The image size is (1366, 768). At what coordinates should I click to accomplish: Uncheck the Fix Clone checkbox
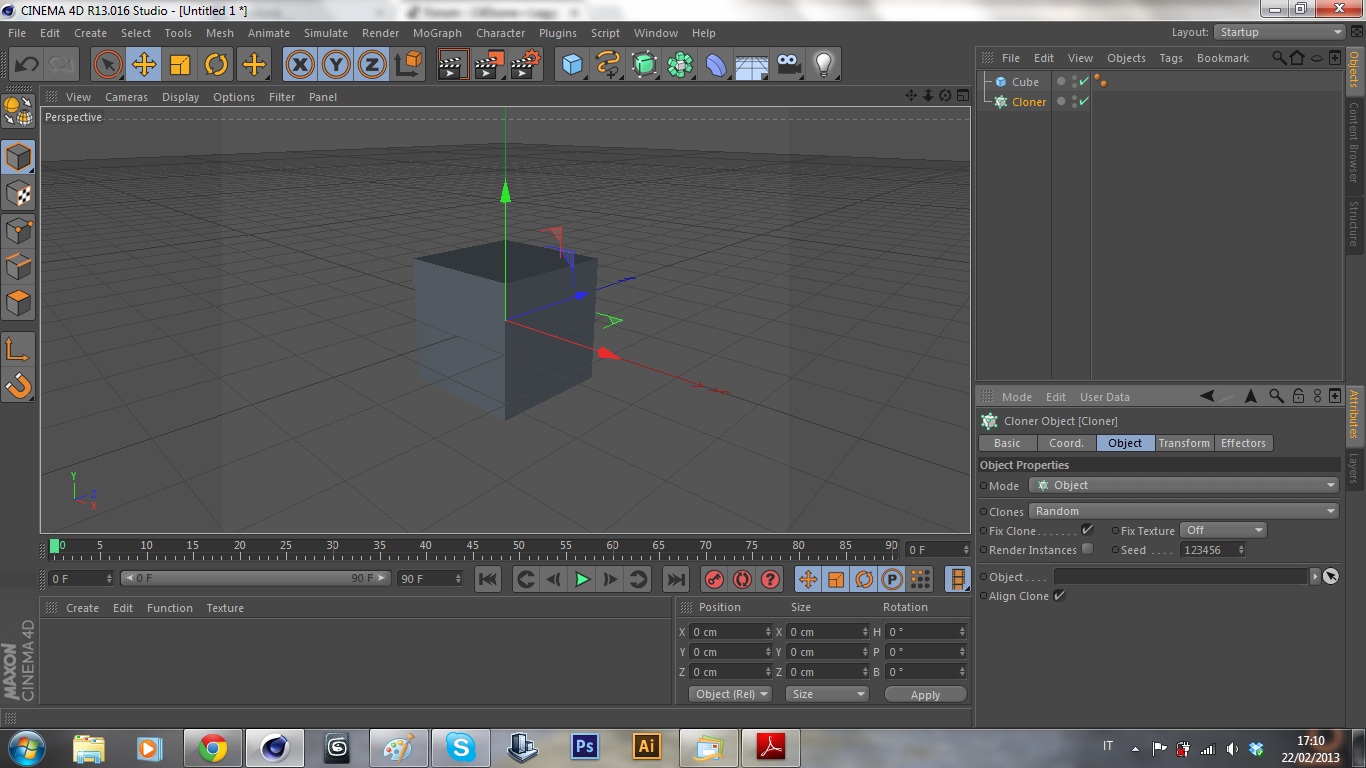point(1088,530)
